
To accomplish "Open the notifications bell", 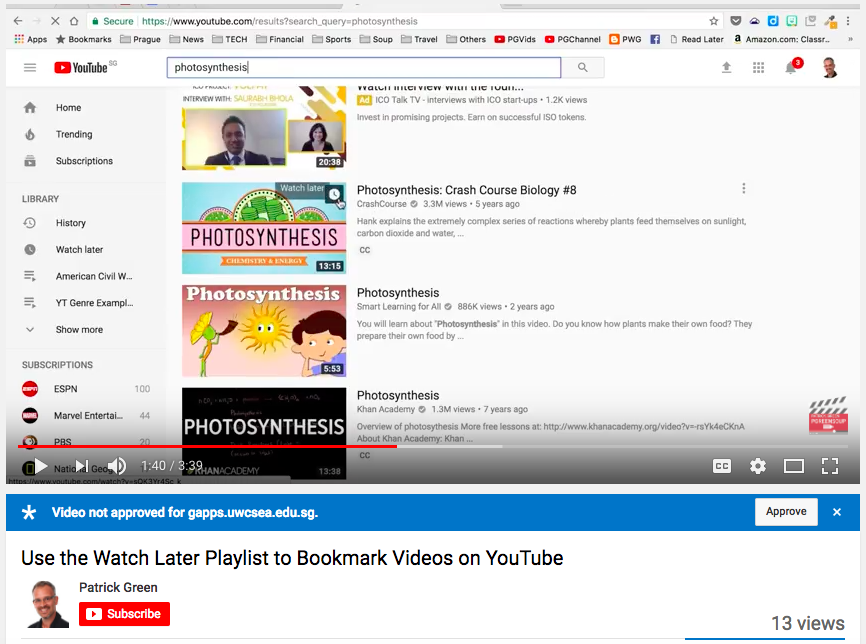I will [x=791, y=67].
